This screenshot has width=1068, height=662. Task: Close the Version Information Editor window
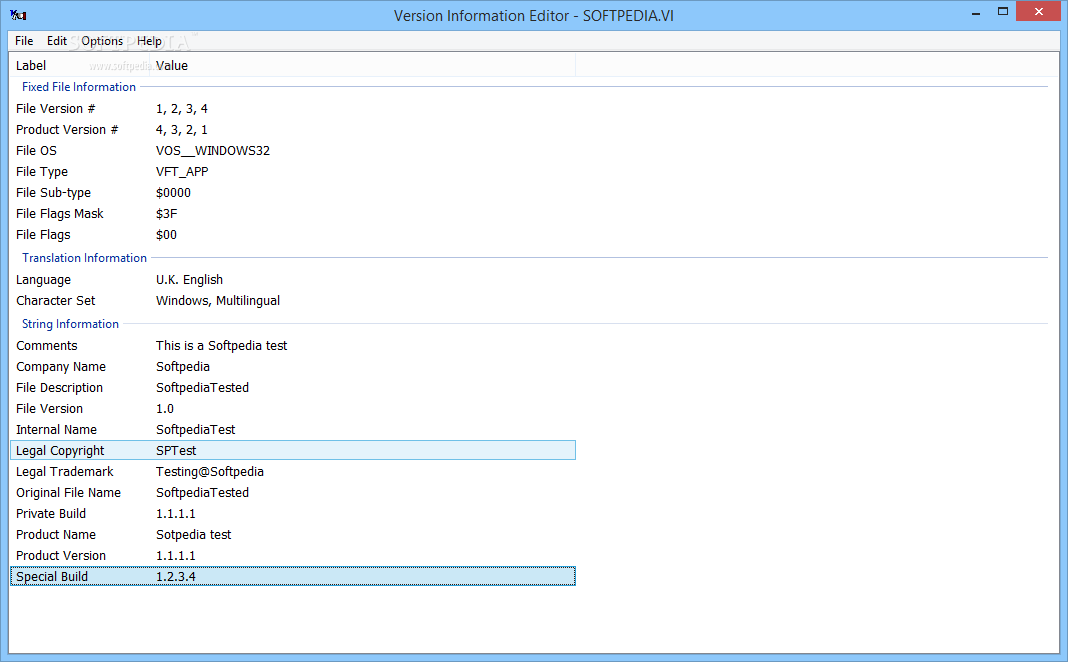[1039, 12]
